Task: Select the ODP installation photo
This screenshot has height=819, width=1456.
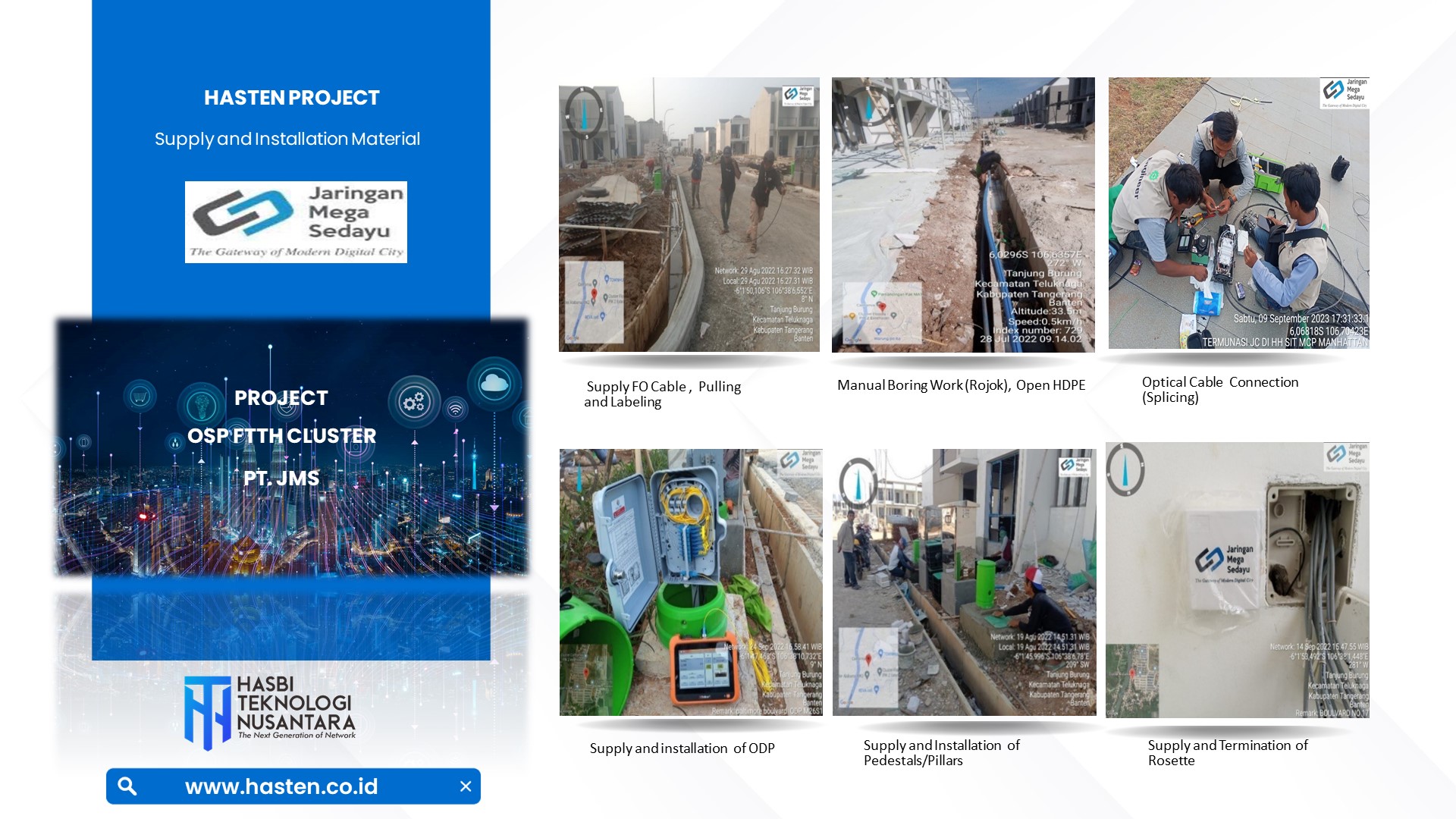Action: [x=690, y=582]
